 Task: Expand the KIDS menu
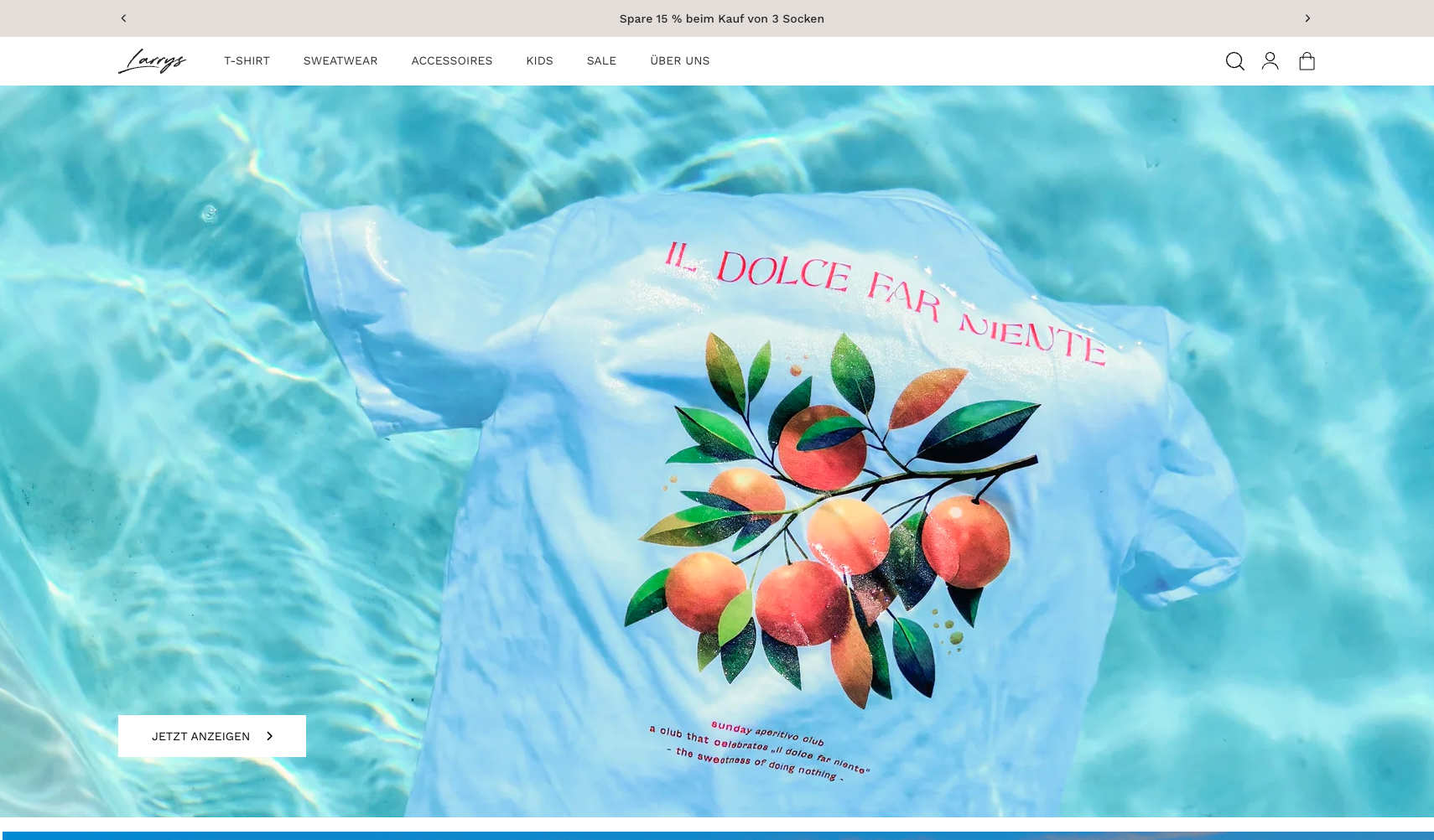coord(539,61)
